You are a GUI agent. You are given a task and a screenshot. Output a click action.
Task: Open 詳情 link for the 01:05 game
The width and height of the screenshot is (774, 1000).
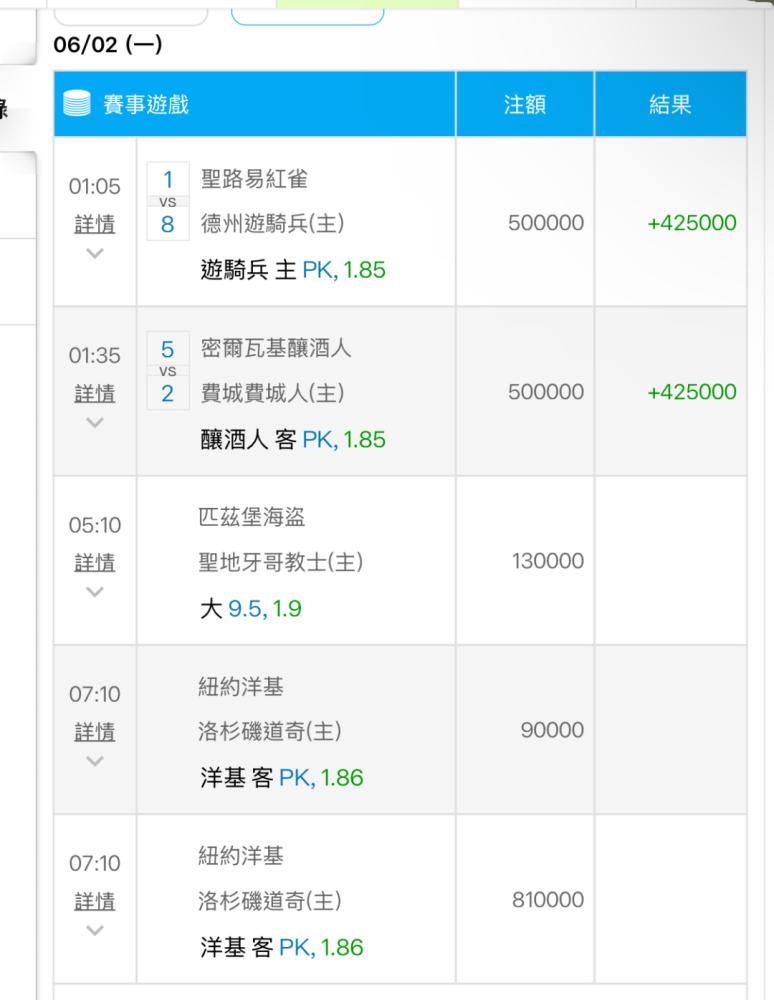pyautogui.click(x=94, y=224)
